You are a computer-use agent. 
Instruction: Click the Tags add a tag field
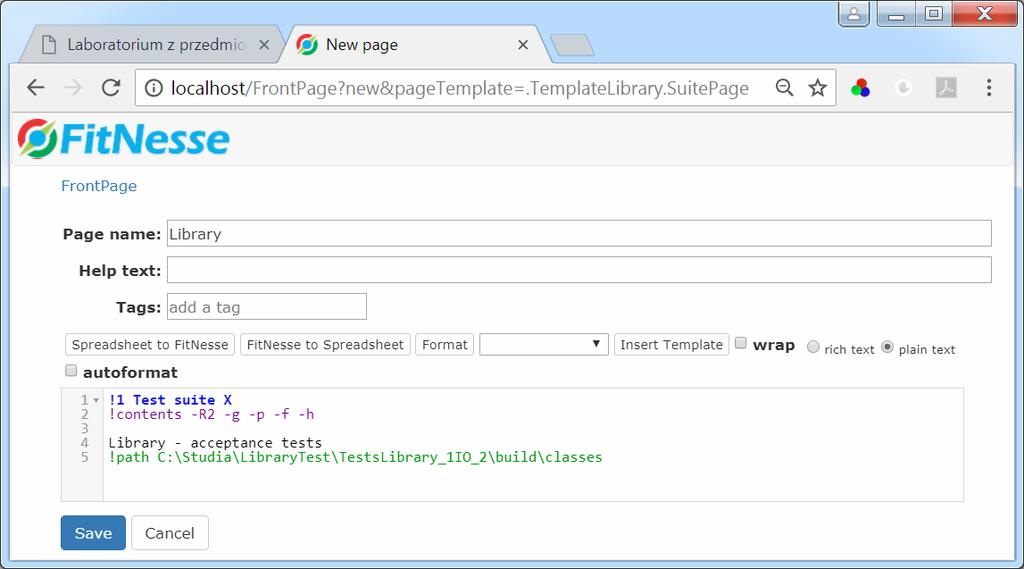[266, 306]
